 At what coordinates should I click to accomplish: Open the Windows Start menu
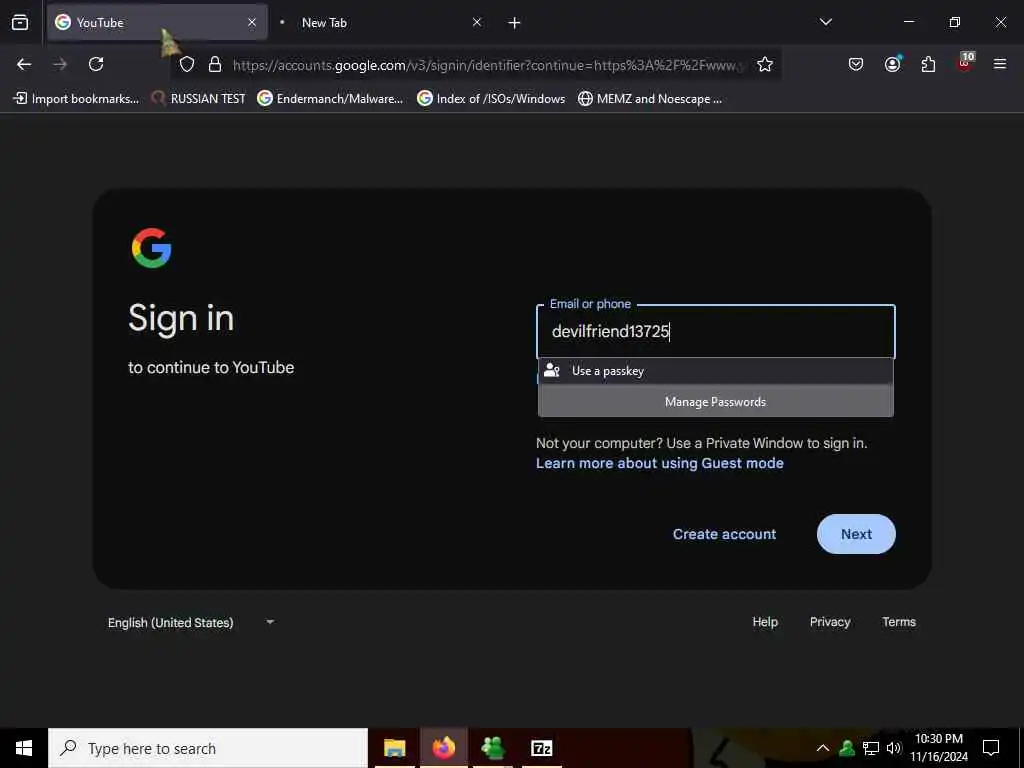click(24, 748)
